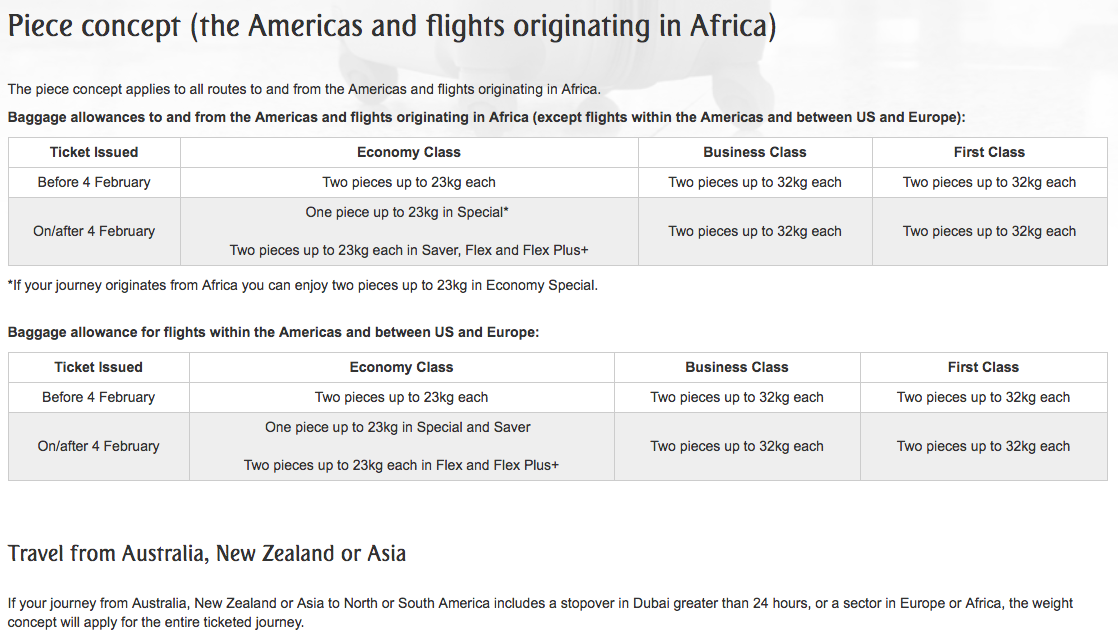Click the 'flights within the Americas' bold heading

click(273, 332)
